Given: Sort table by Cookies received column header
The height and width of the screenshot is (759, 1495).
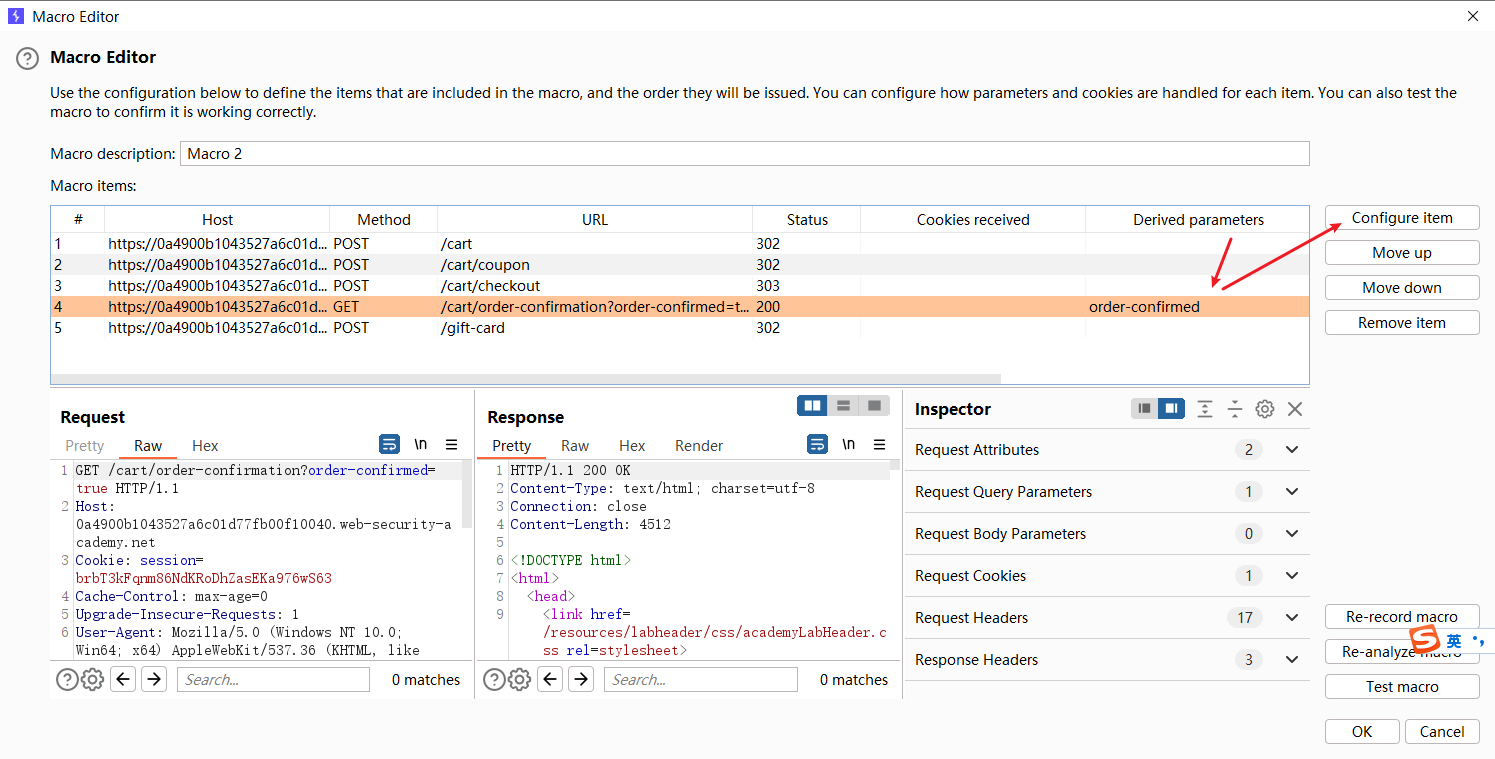Looking at the screenshot, I should (973, 220).
